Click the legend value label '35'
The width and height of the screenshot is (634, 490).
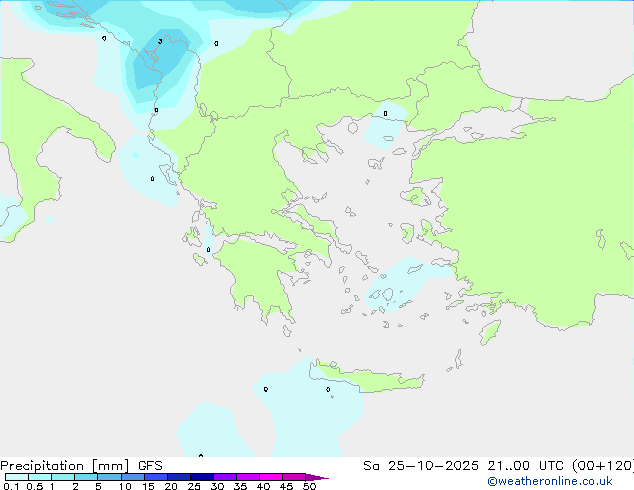tap(240, 486)
